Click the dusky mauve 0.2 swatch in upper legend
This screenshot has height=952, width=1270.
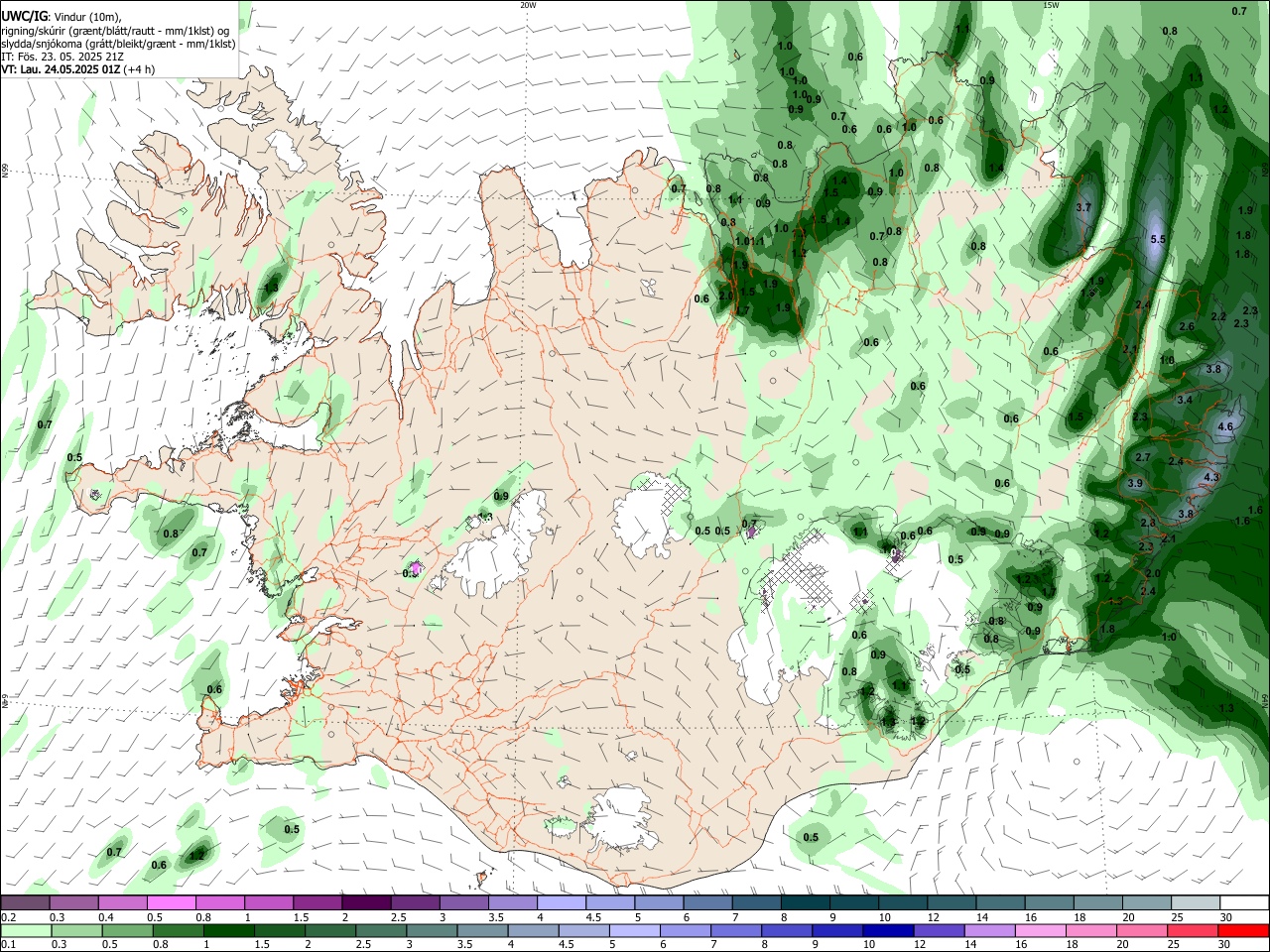coord(25,903)
